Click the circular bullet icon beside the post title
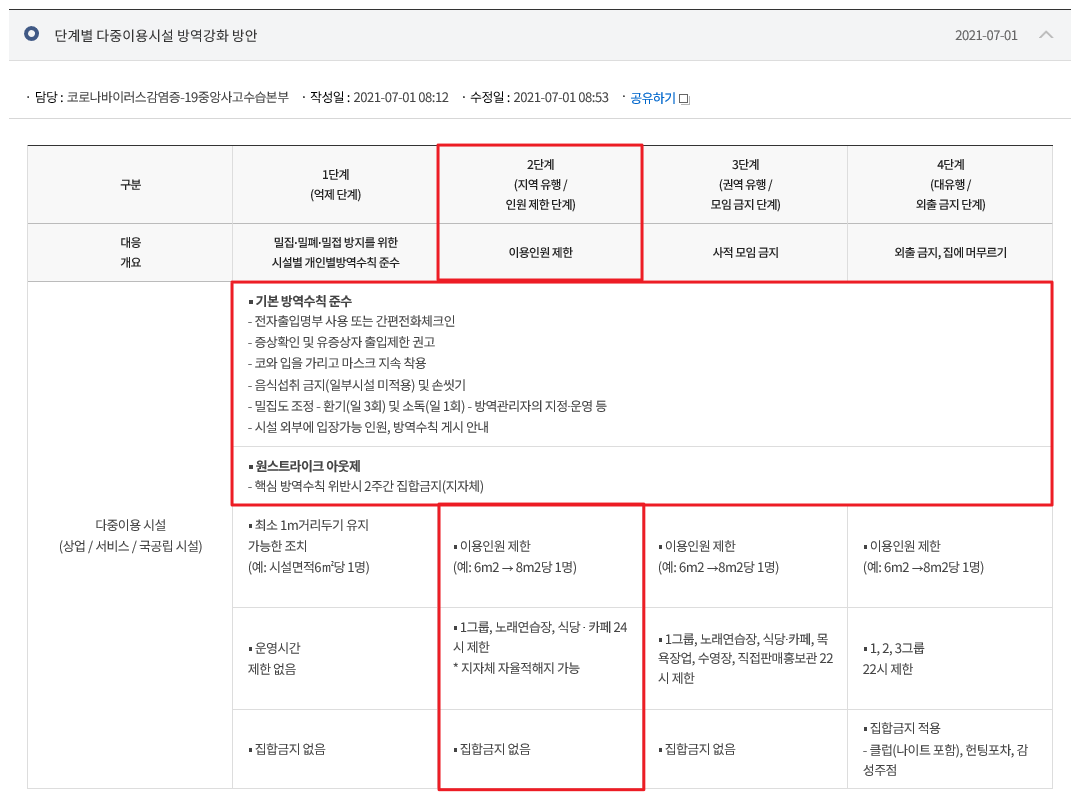Image resolution: width=1077 pixels, height=799 pixels. click(31, 35)
